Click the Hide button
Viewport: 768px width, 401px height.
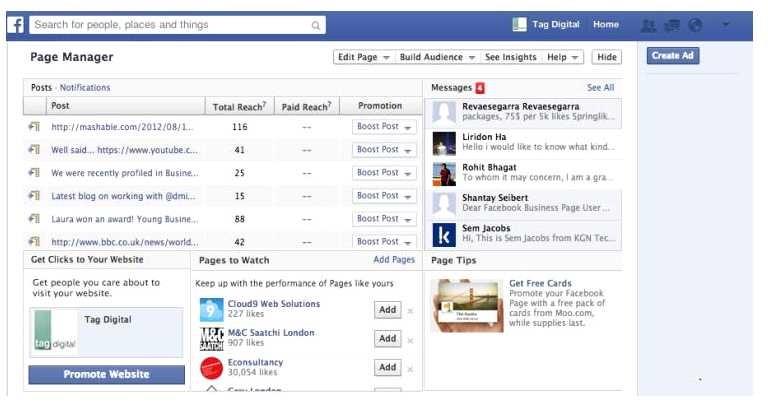(607, 57)
